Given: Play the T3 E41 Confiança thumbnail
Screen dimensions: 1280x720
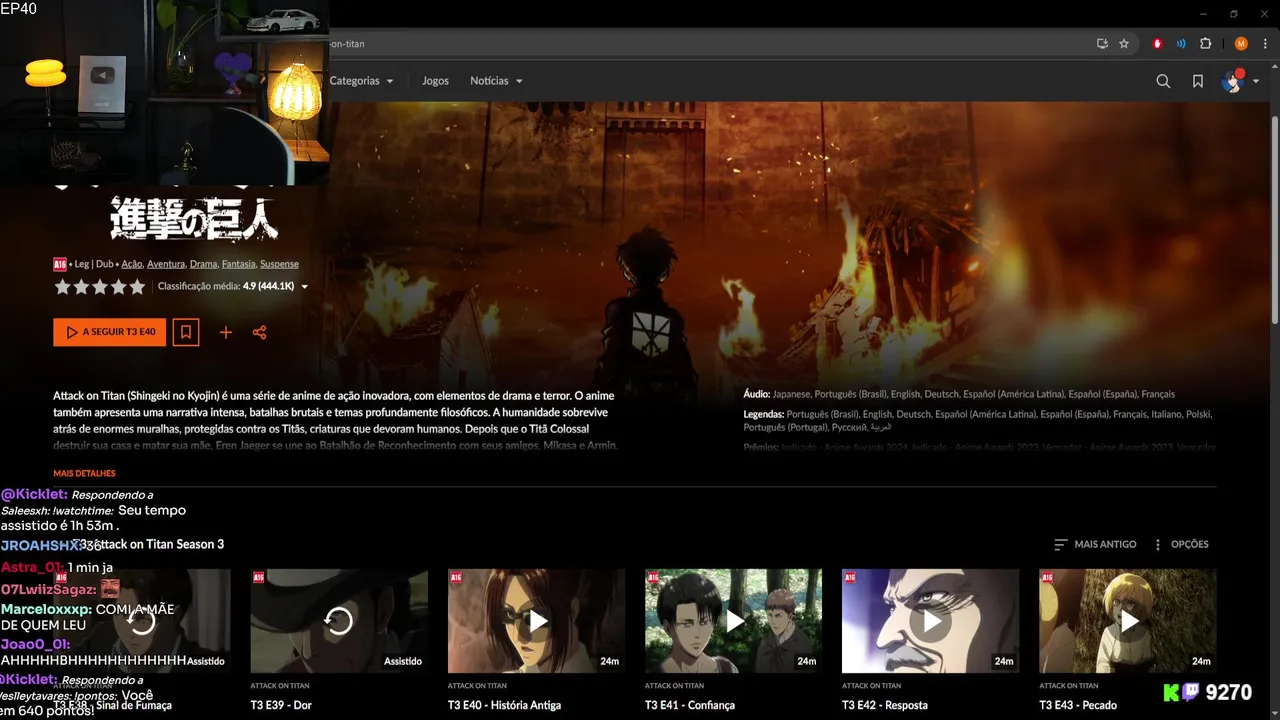Looking at the screenshot, I should click(733, 621).
